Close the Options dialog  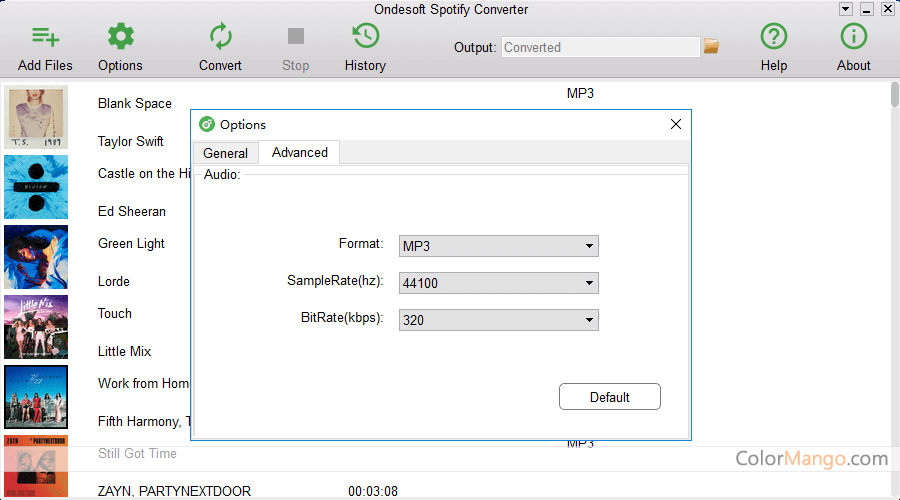(676, 124)
